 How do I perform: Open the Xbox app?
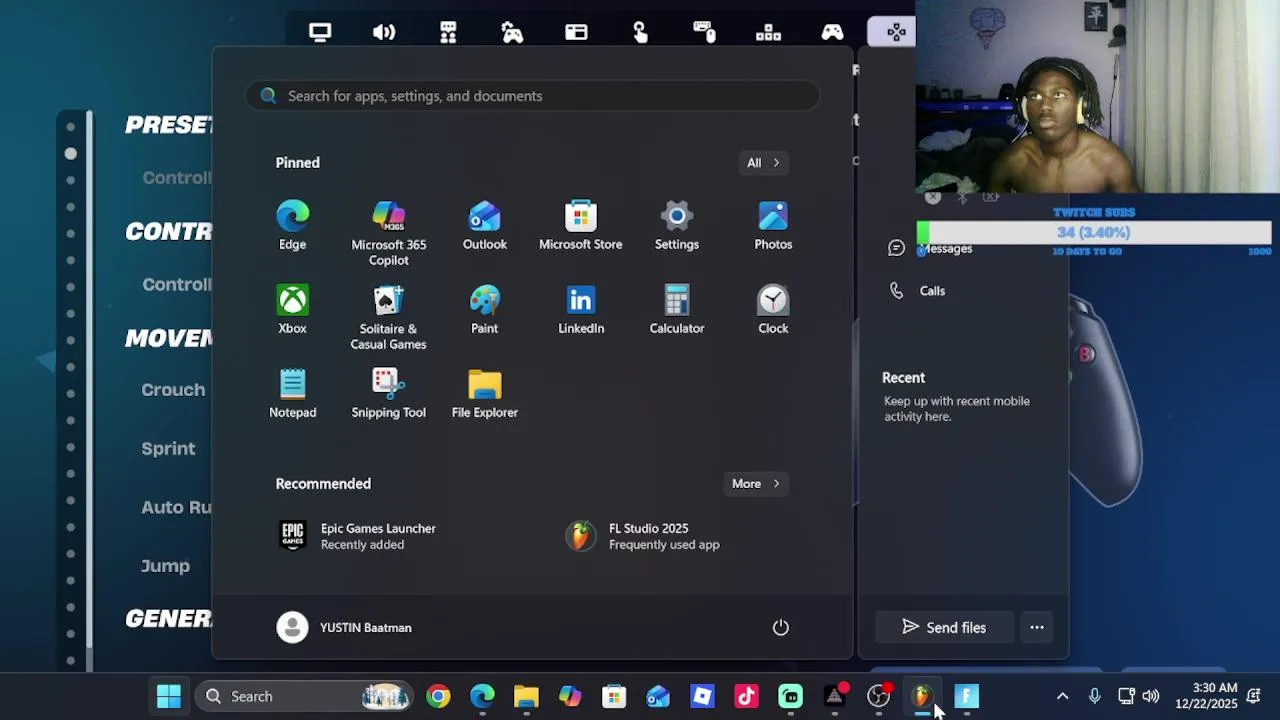[x=292, y=310]
